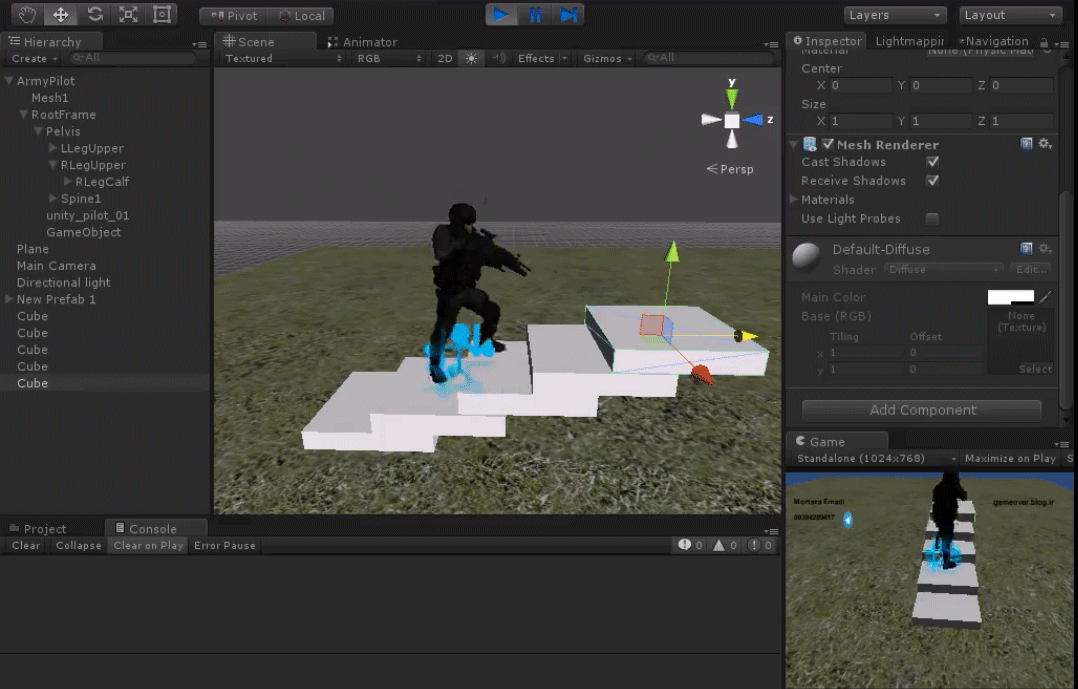Collapse the RootFrame tree node

point(24,115)
